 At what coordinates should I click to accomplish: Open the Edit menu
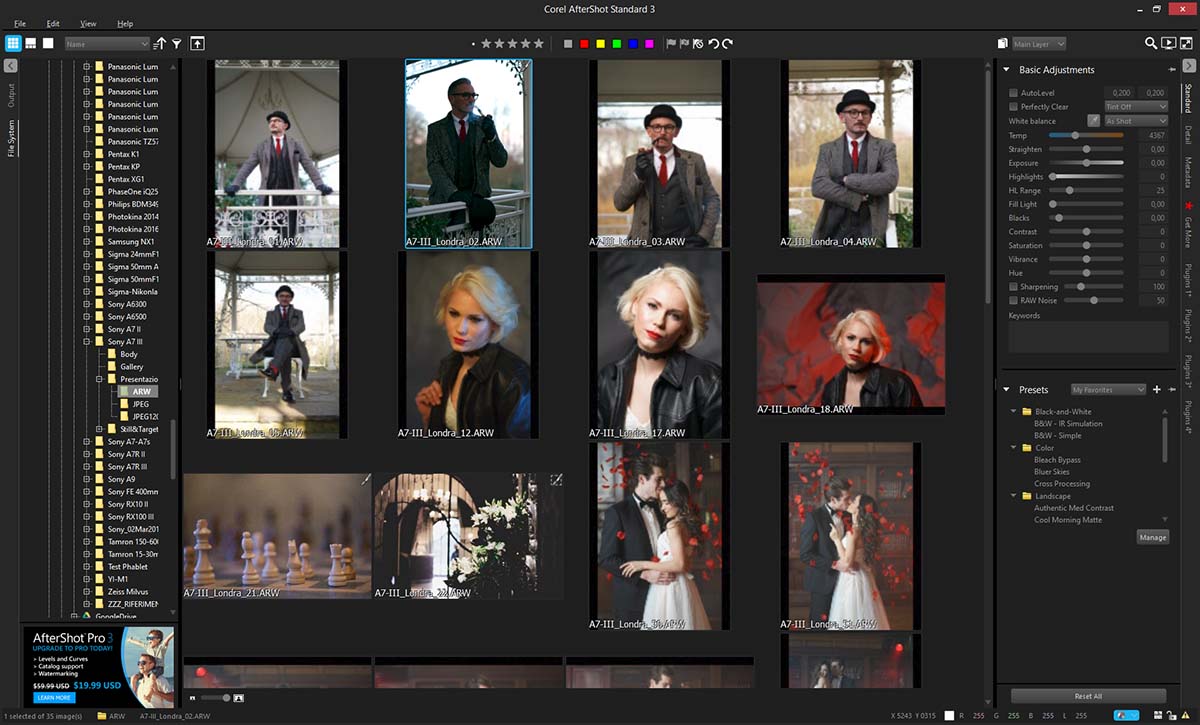click(53, 23)
